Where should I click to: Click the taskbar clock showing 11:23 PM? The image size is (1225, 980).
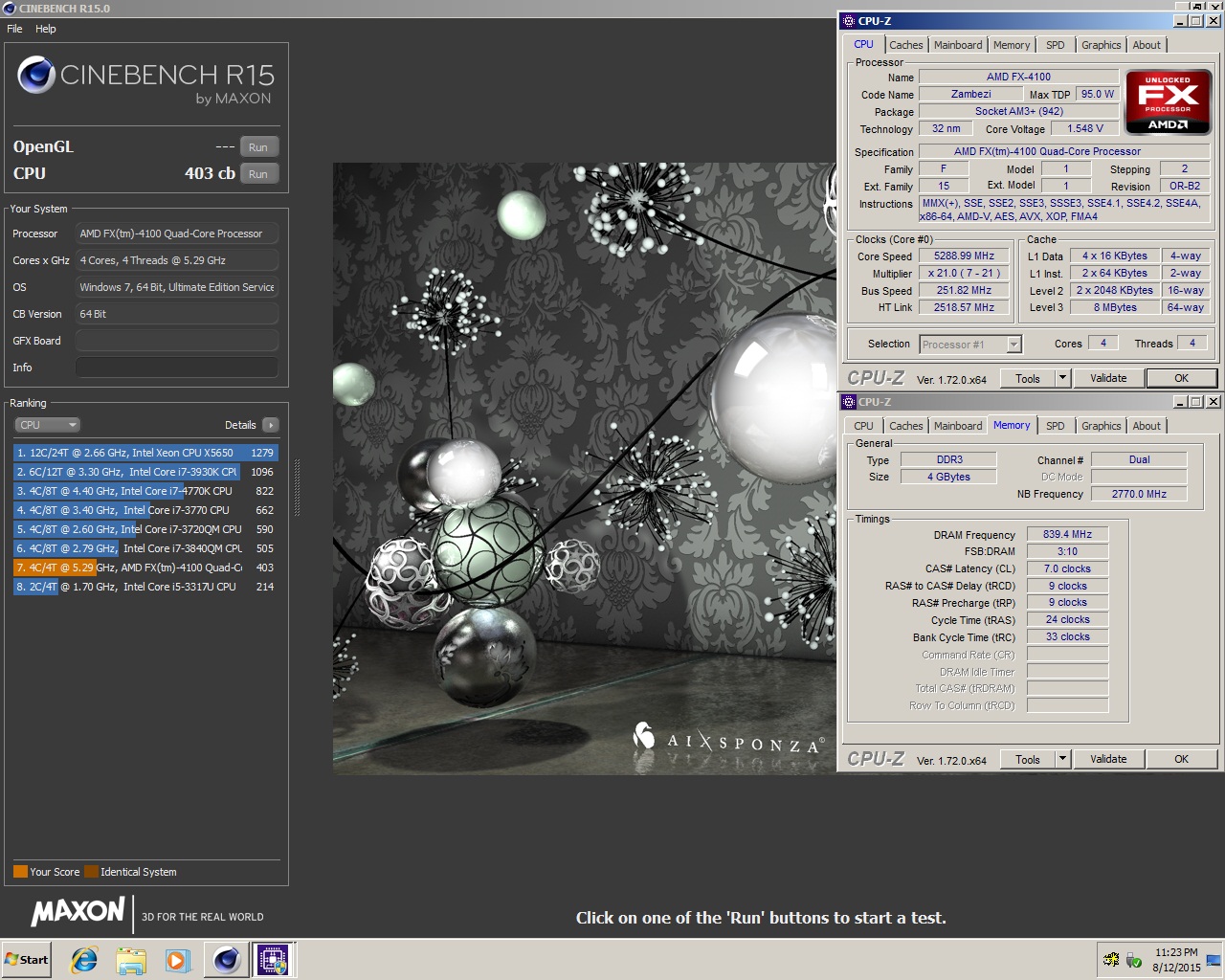[x=1176, y=960]
